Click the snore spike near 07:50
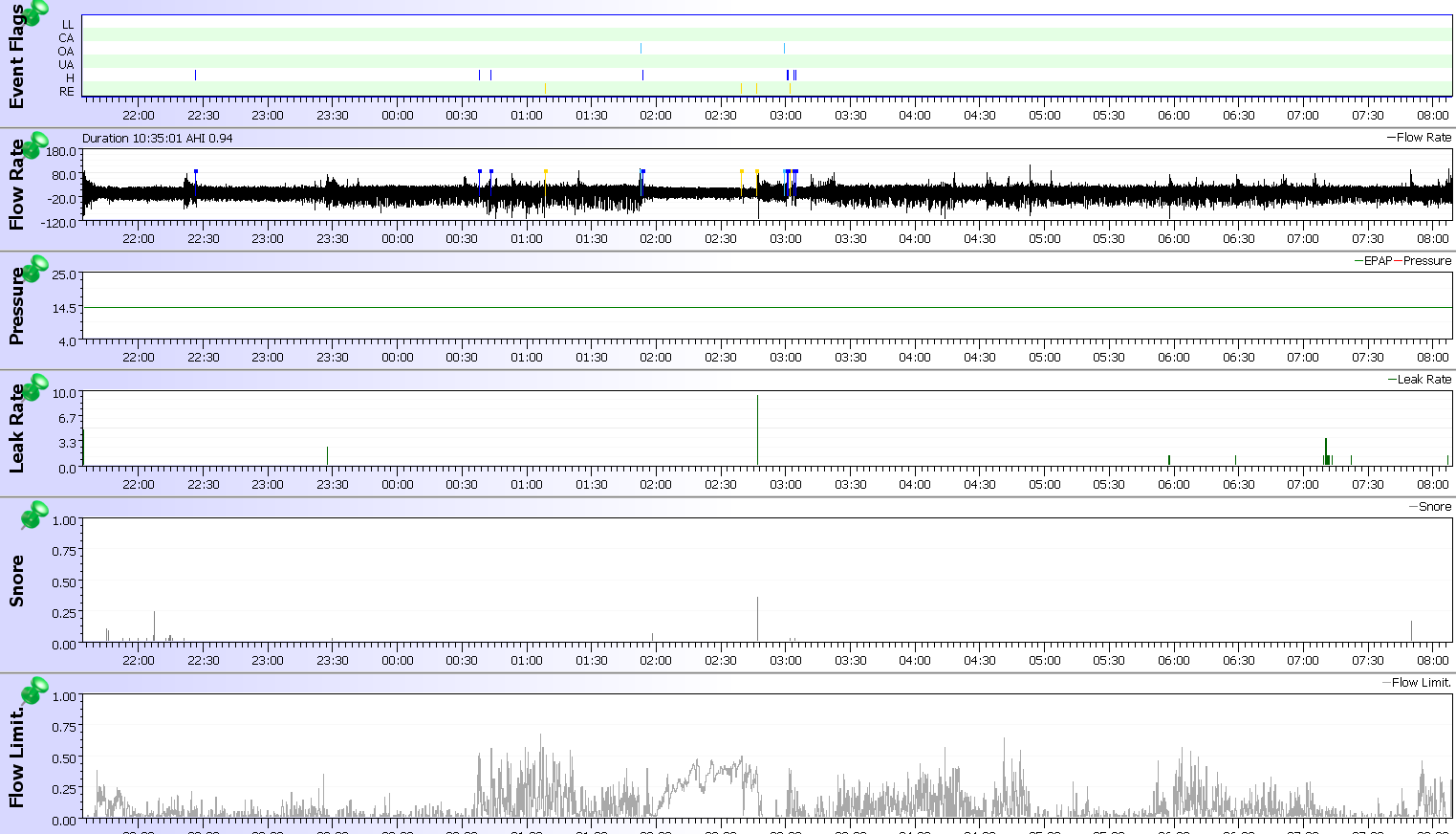Viewport: 1456px width, 834px height. pos(1411,631)
